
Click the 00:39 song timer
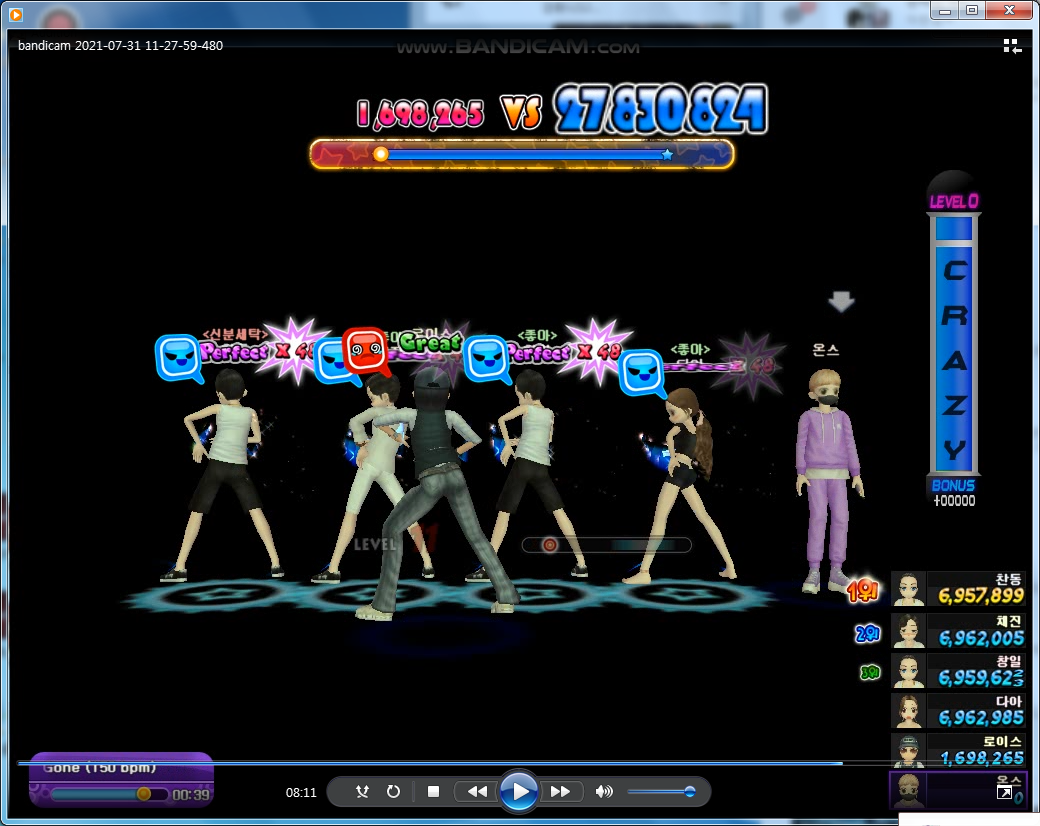[191, 795]
